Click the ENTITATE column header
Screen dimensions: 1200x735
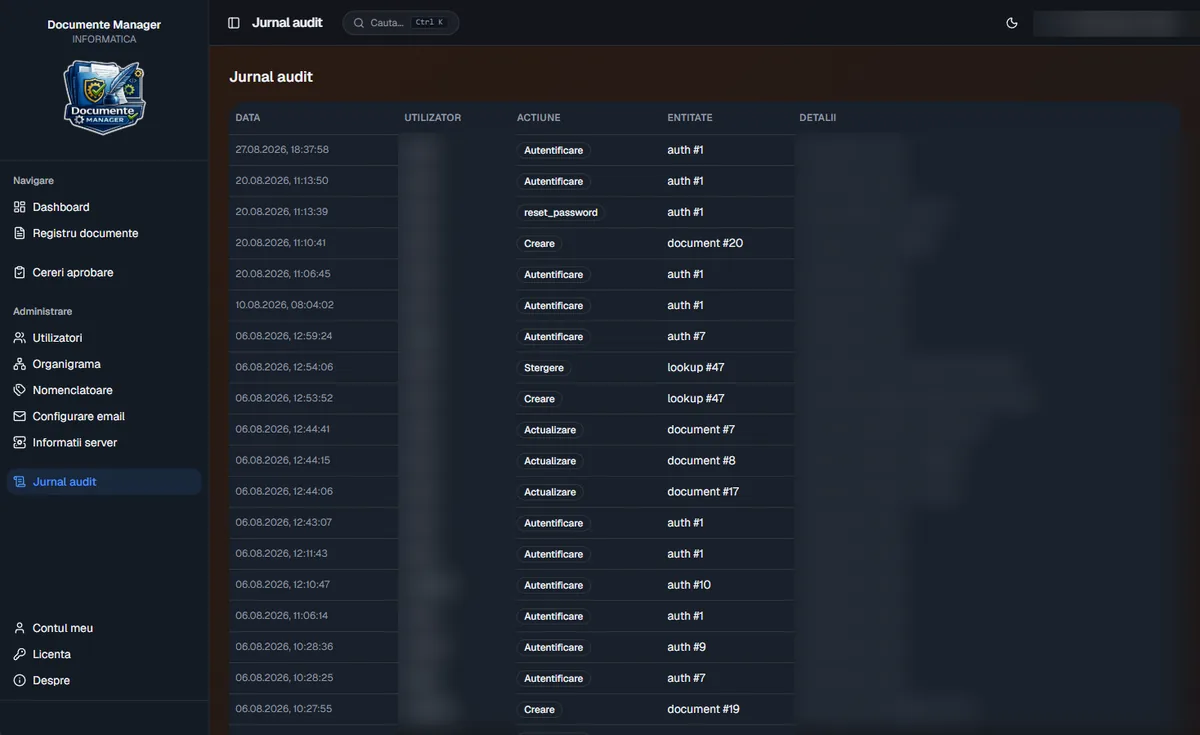[x=690, y=118]
